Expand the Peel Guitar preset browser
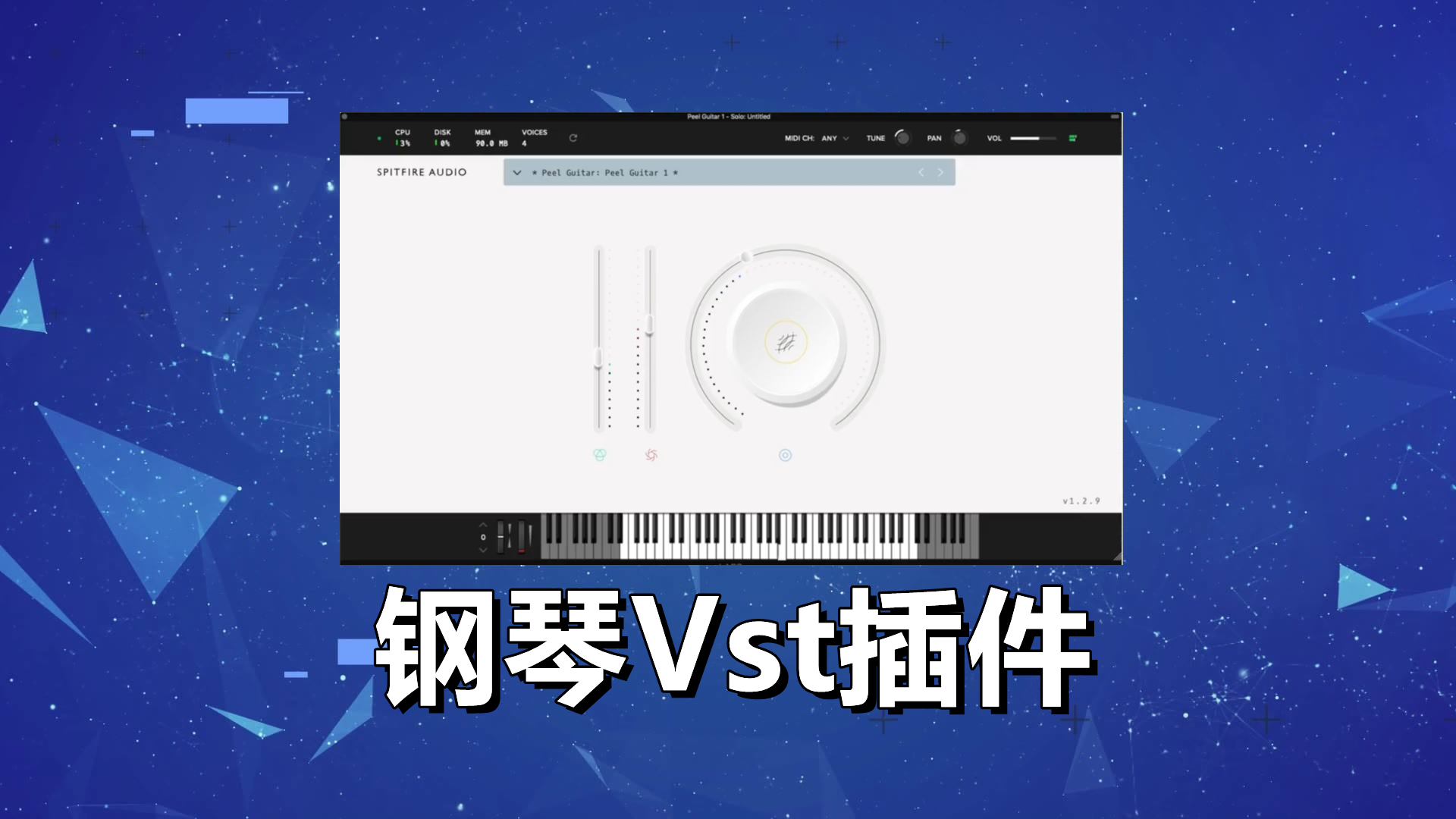Image resolution: width=1456 pixels, height=819 pixels. 516,172
